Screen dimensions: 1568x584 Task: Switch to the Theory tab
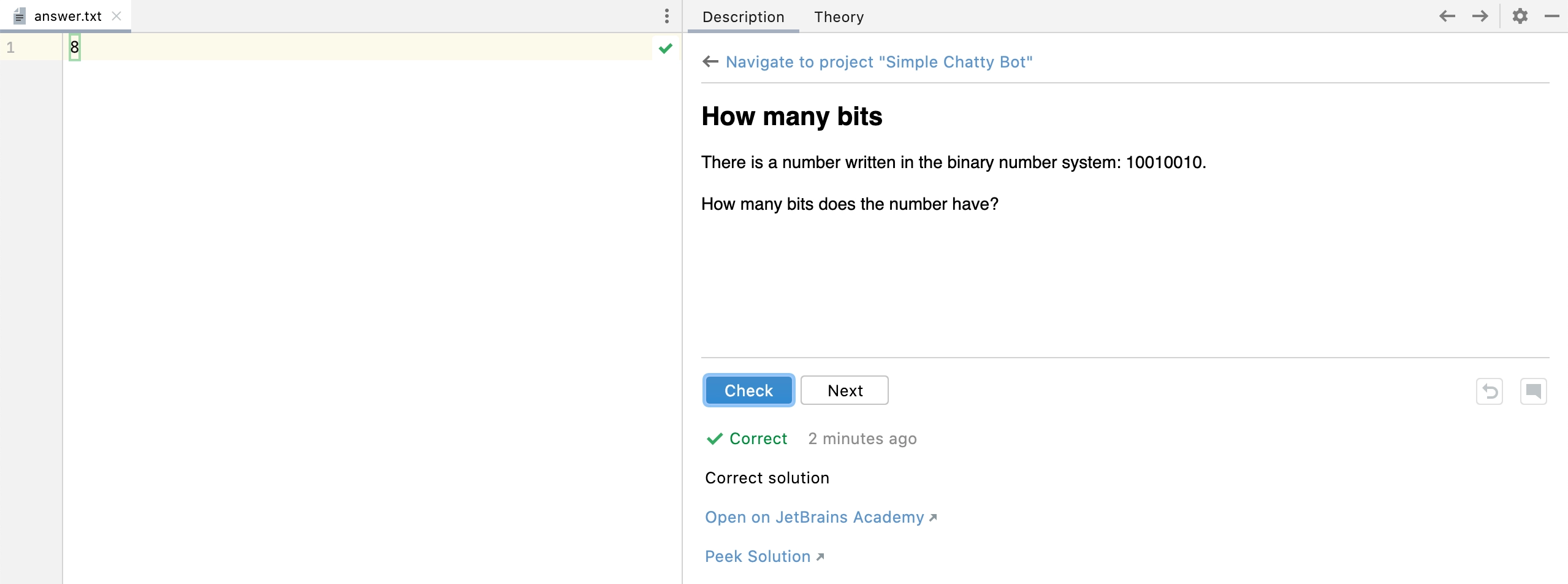pyautogui.click(x=839, y=17)
